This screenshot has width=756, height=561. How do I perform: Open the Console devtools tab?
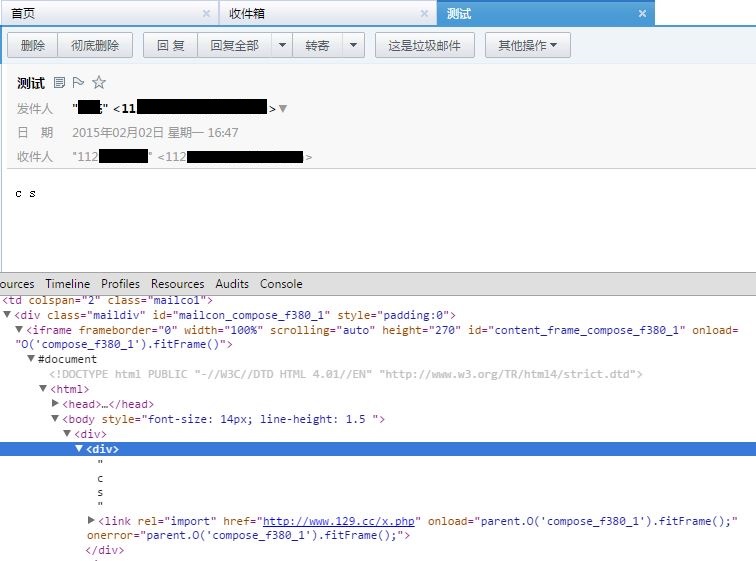(x=281, y=284)
